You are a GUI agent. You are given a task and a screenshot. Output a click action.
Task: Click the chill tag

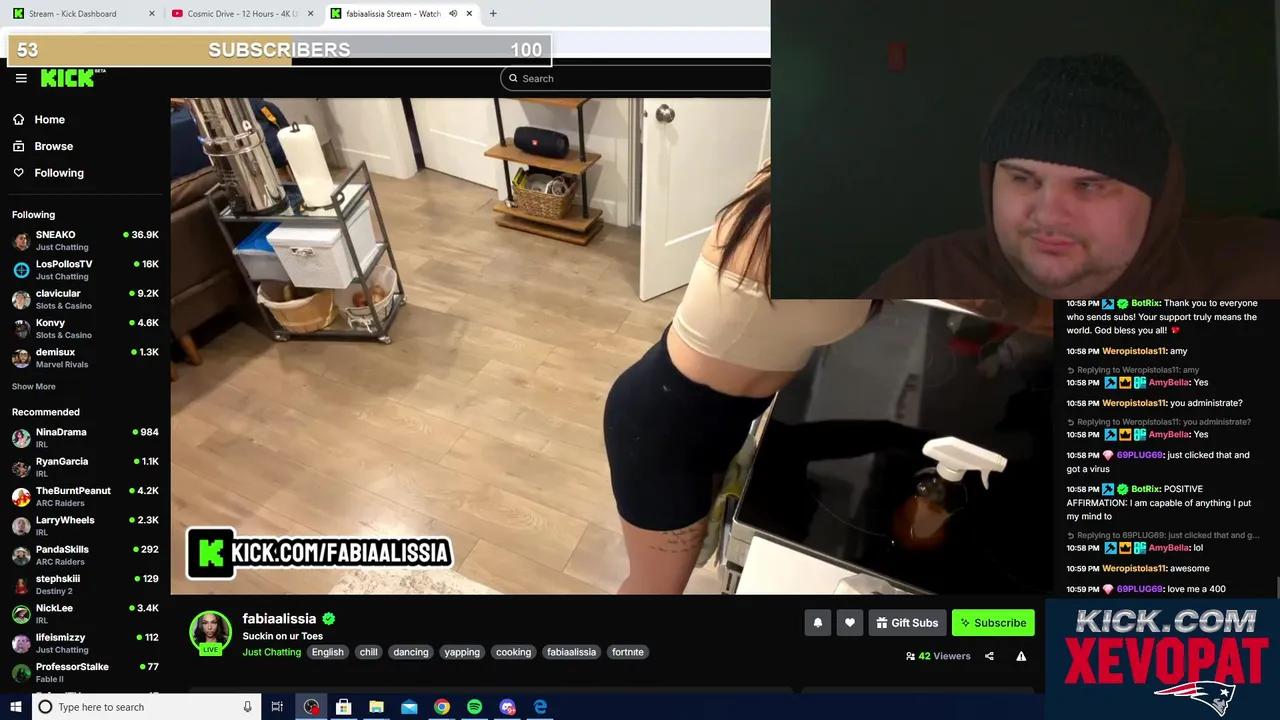point(369,652)
